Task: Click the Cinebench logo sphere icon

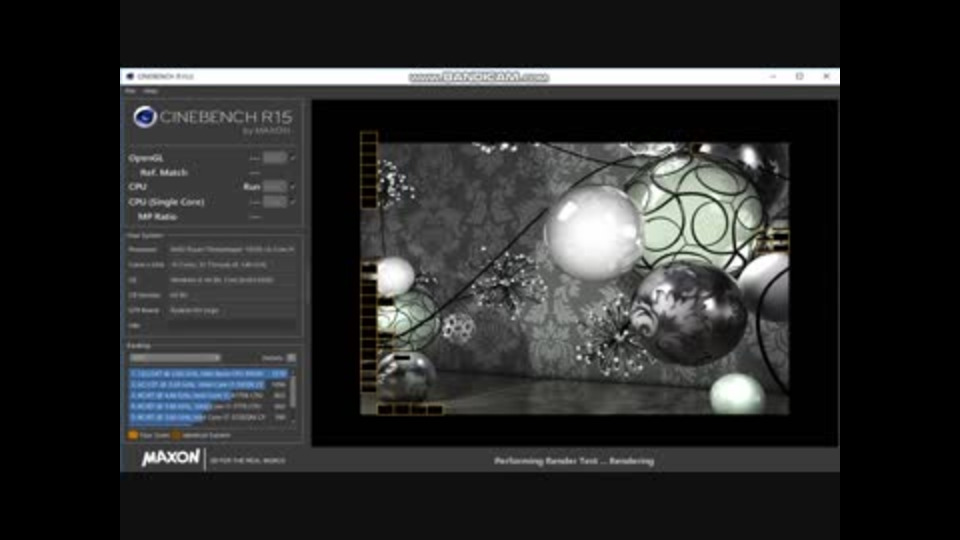Action: (x=145, y=116)
